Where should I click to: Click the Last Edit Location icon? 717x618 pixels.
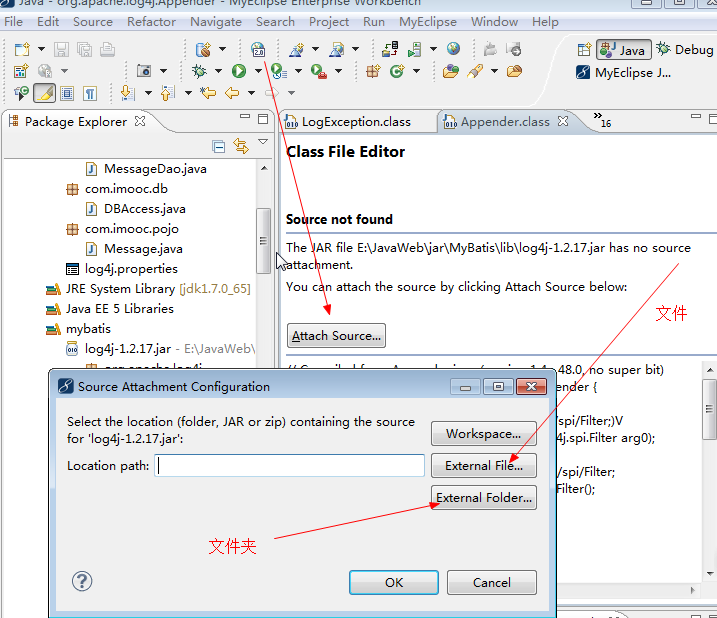click(x=208, y=93)
